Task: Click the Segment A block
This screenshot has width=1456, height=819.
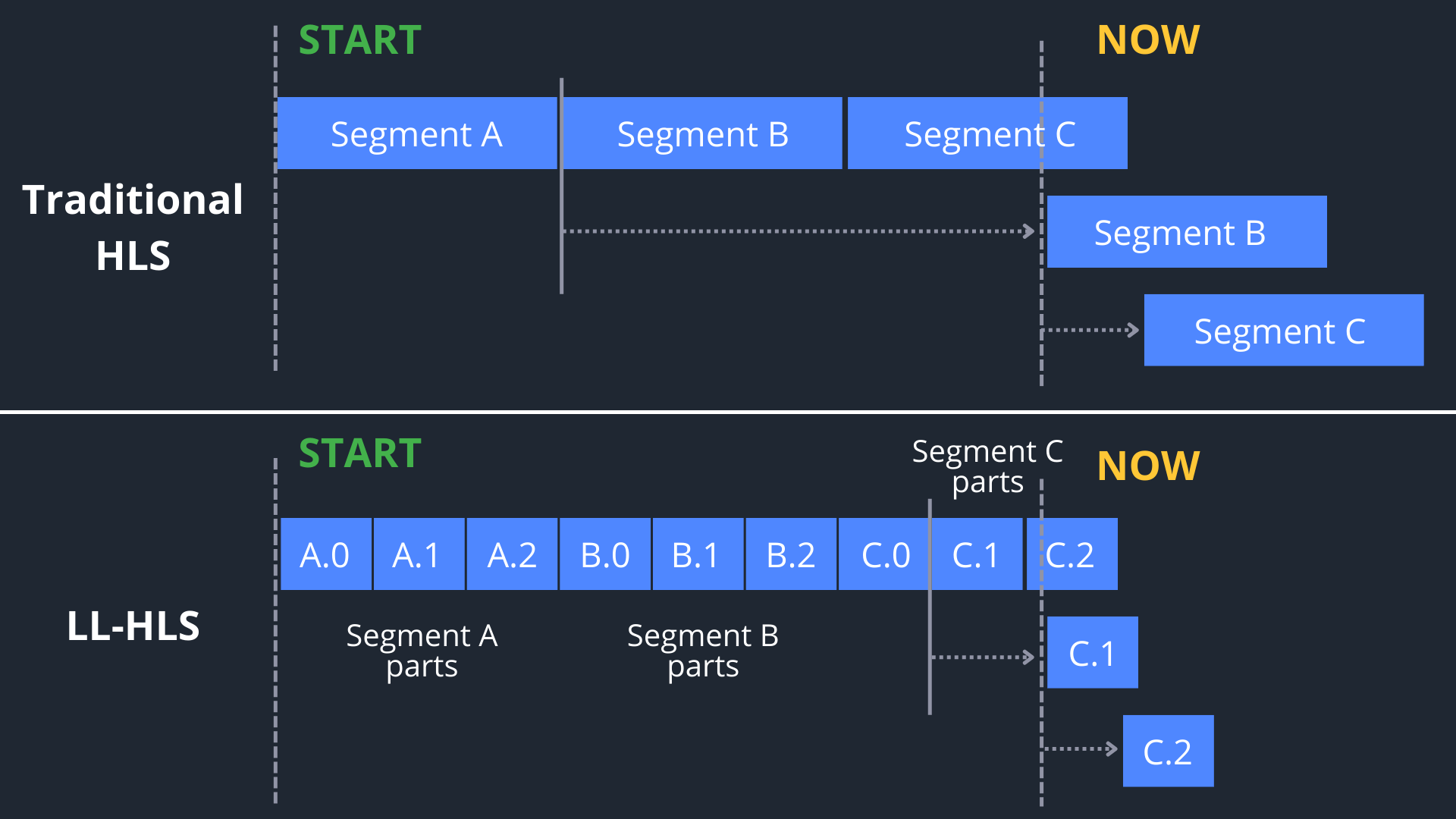Action: click(x=416, y=133)
